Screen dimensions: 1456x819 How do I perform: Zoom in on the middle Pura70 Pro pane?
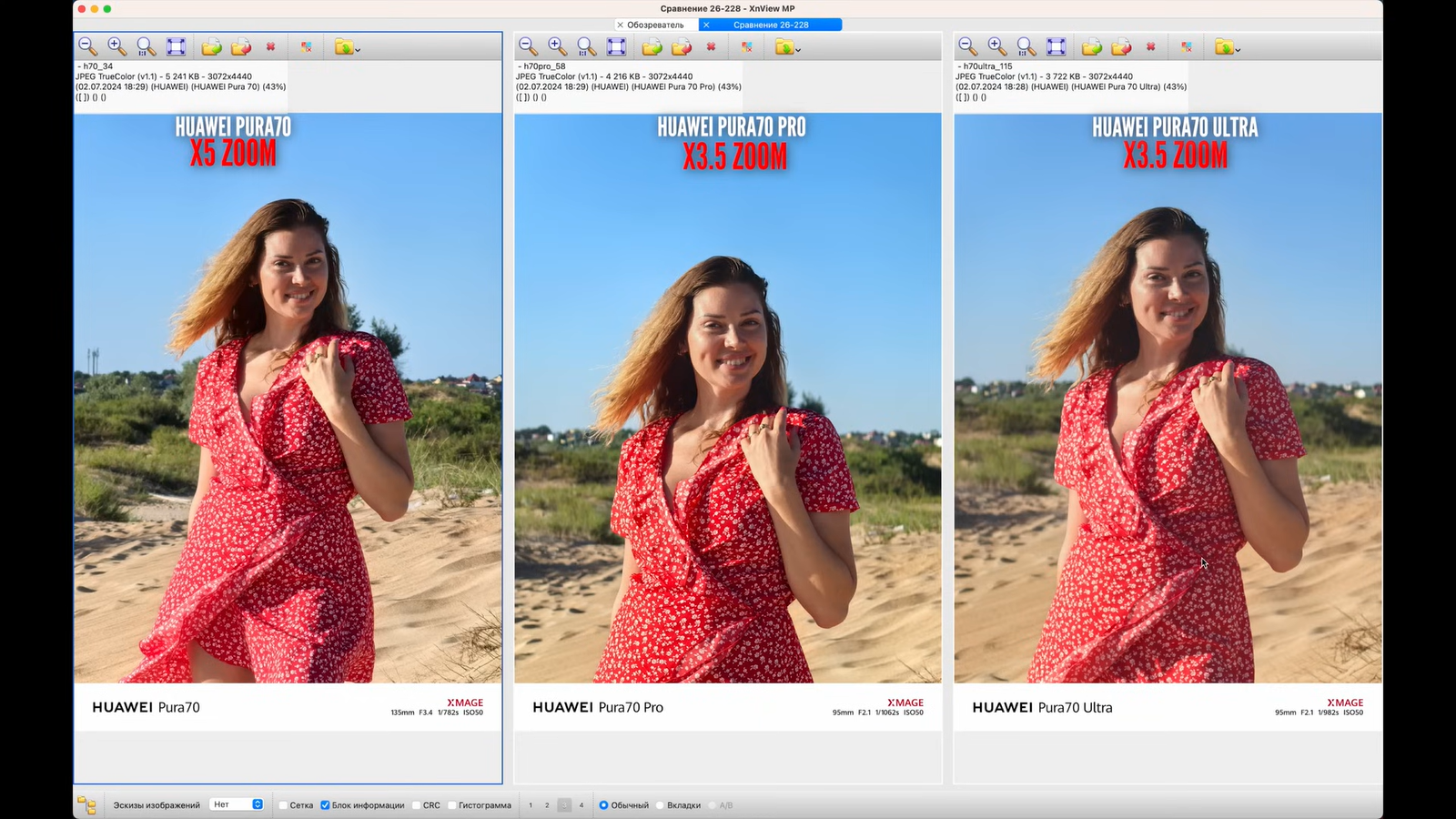tap(557, 46)
